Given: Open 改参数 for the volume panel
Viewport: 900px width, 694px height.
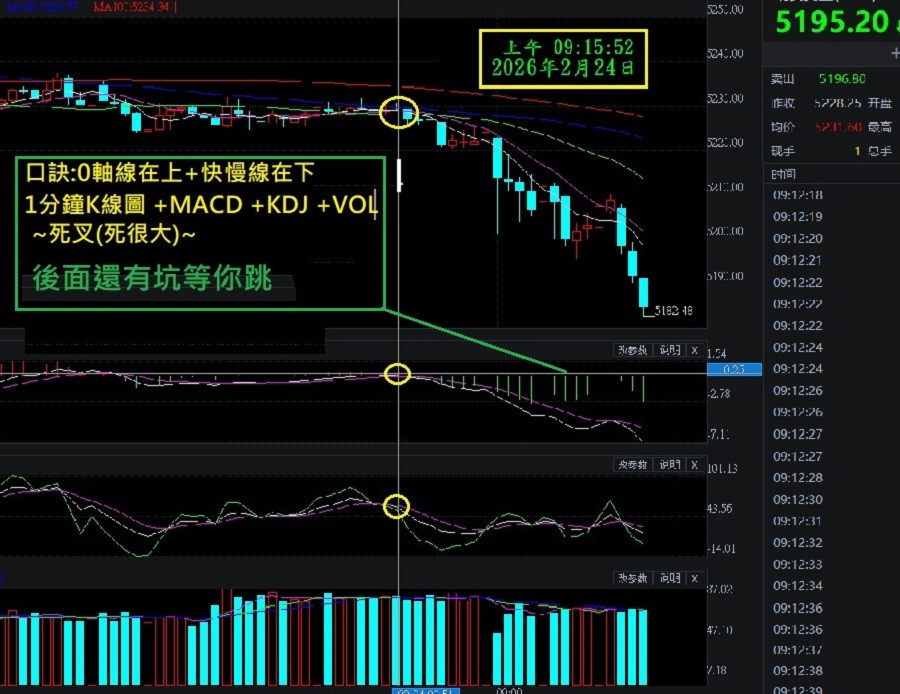Looking at the screenshot, I should (633, 578).
